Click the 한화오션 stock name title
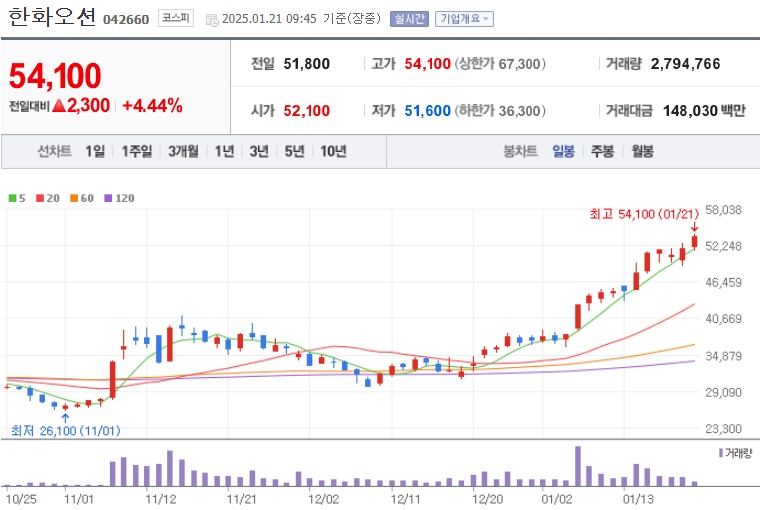 (52, 17)
